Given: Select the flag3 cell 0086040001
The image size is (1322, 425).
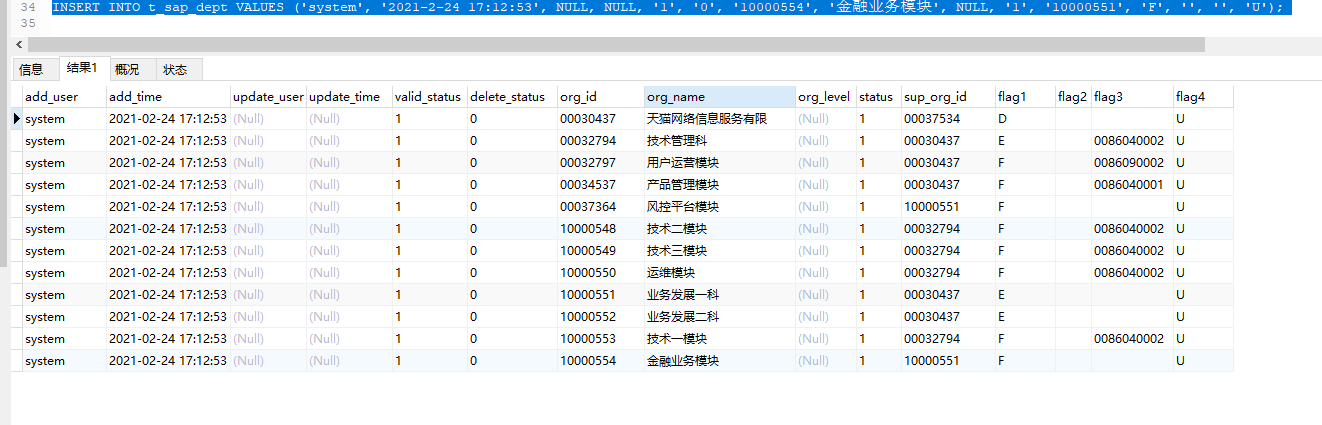Looking at the screenshot, I should point(1132,185).
